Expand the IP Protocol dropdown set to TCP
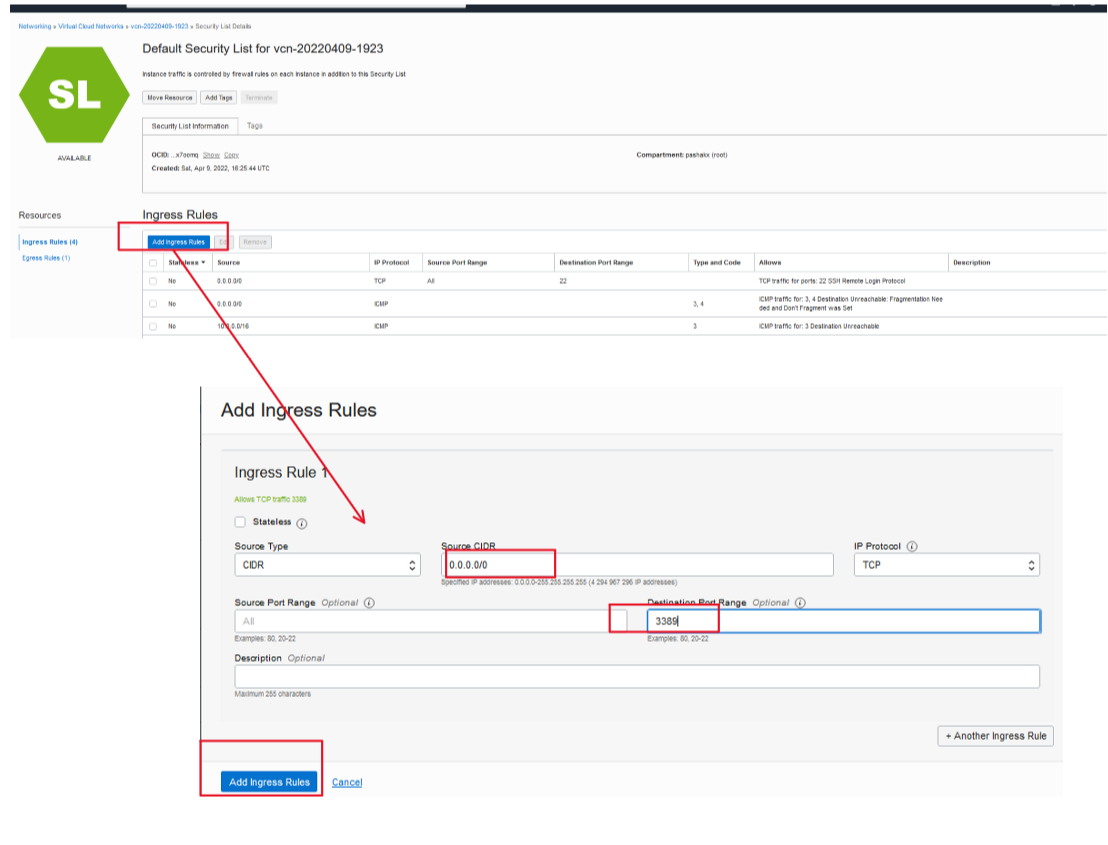 click(945, 565)
